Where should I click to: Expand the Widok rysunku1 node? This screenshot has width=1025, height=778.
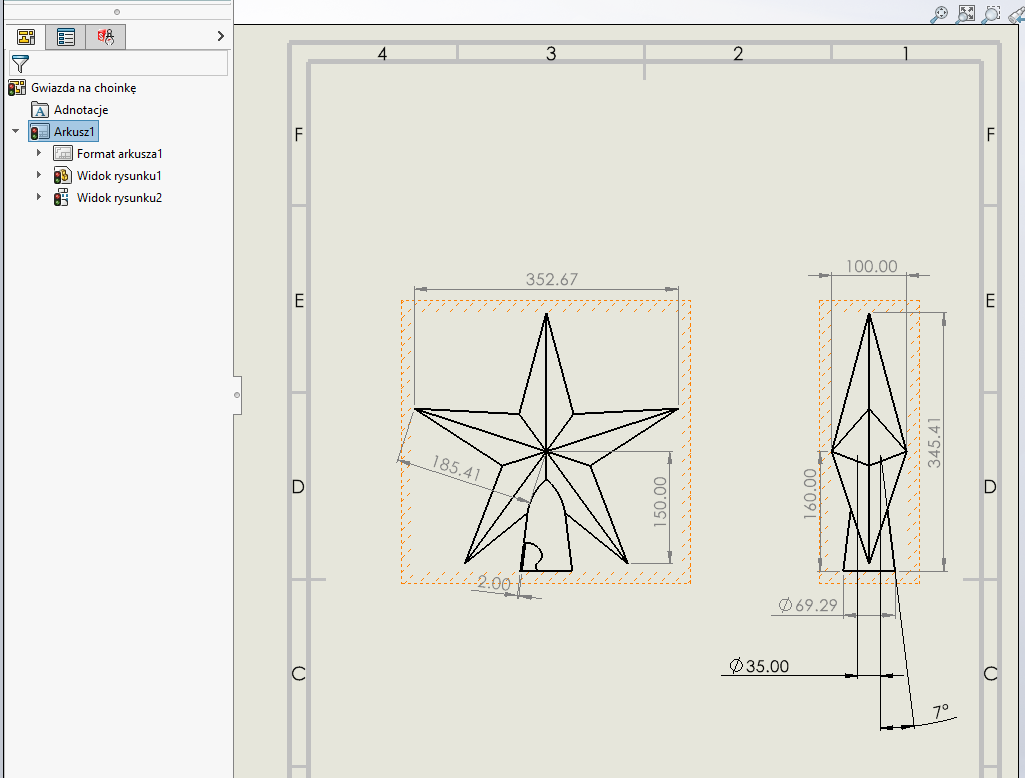(39, 176)
